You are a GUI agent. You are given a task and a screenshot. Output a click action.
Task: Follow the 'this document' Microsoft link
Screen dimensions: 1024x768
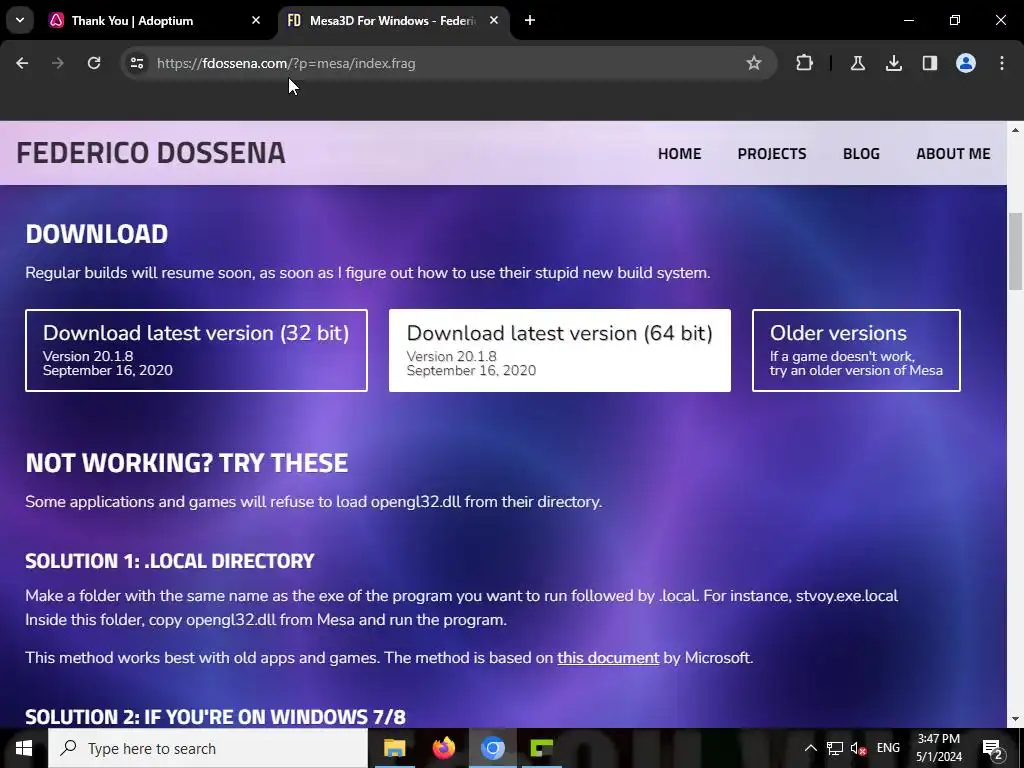(x=608, y=658)
